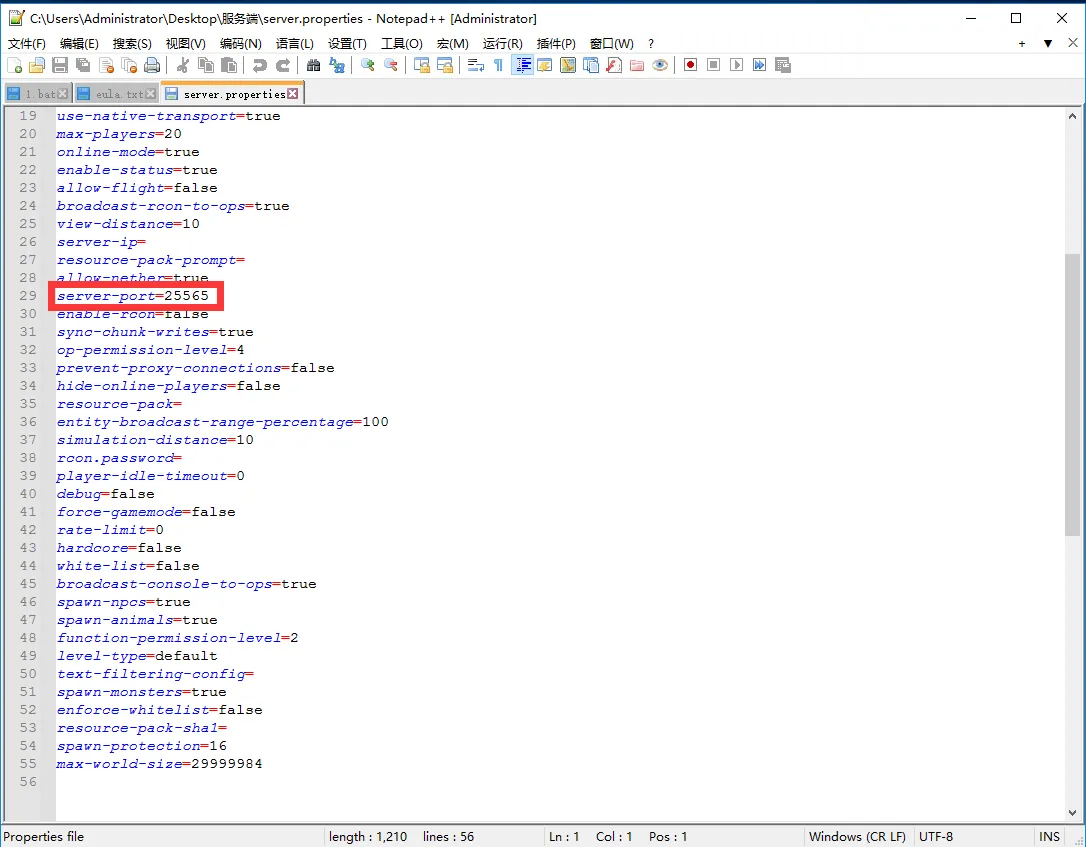Click the Save file toolbar icon

point(60,65)
